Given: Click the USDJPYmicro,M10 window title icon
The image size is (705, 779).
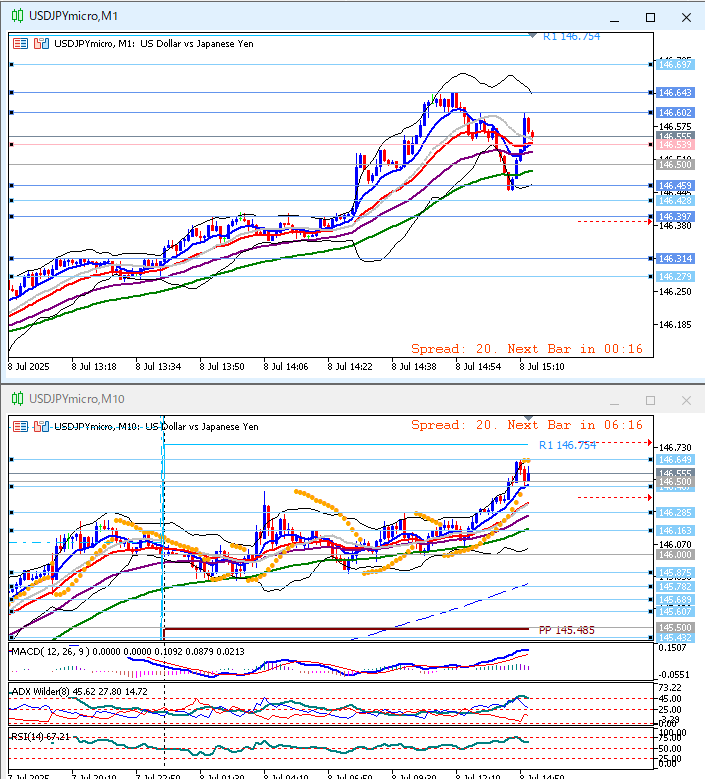Looking at the screenshot, I should [x=17, y=399].
